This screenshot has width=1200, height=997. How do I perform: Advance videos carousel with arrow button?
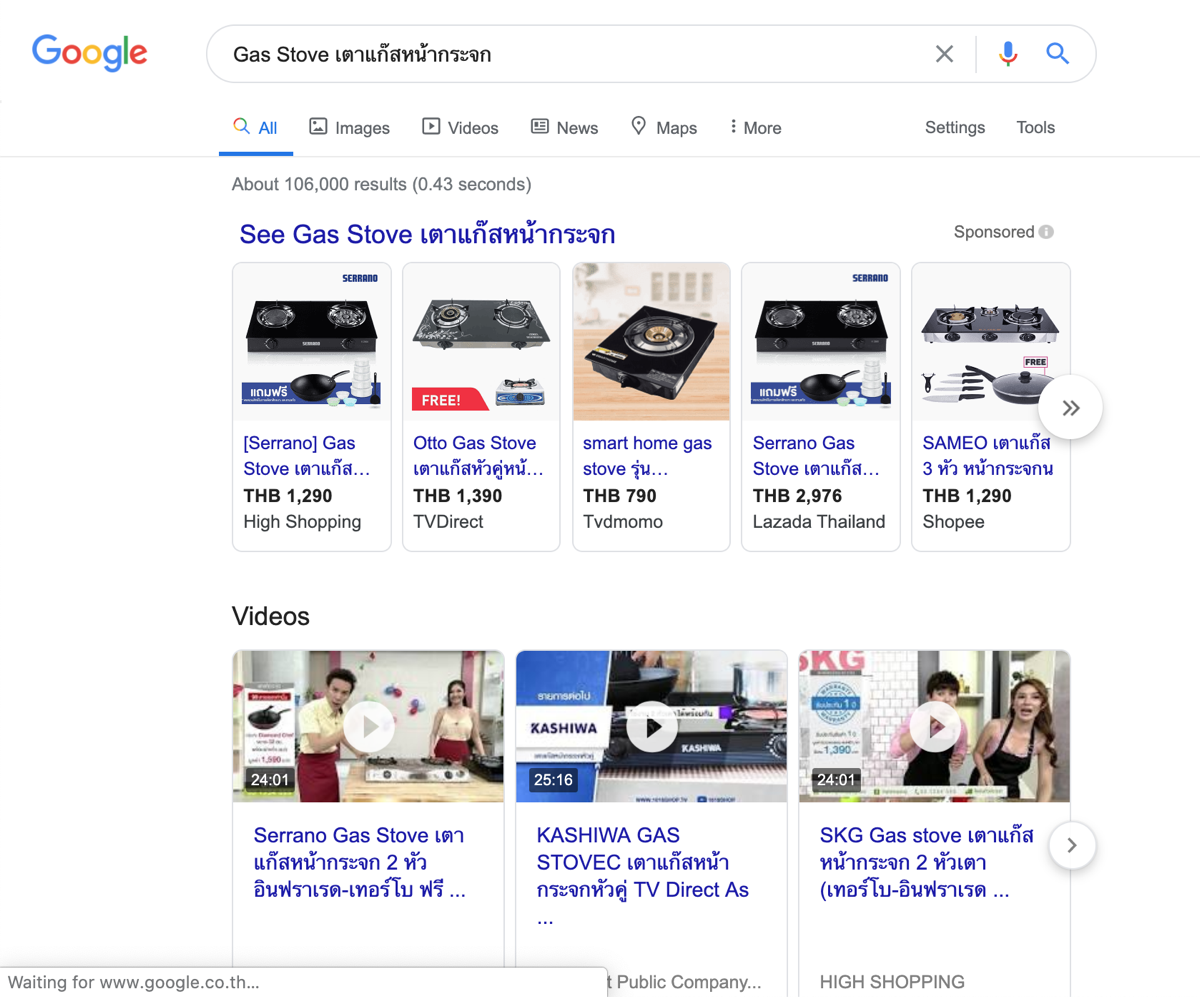(1072, 846)
